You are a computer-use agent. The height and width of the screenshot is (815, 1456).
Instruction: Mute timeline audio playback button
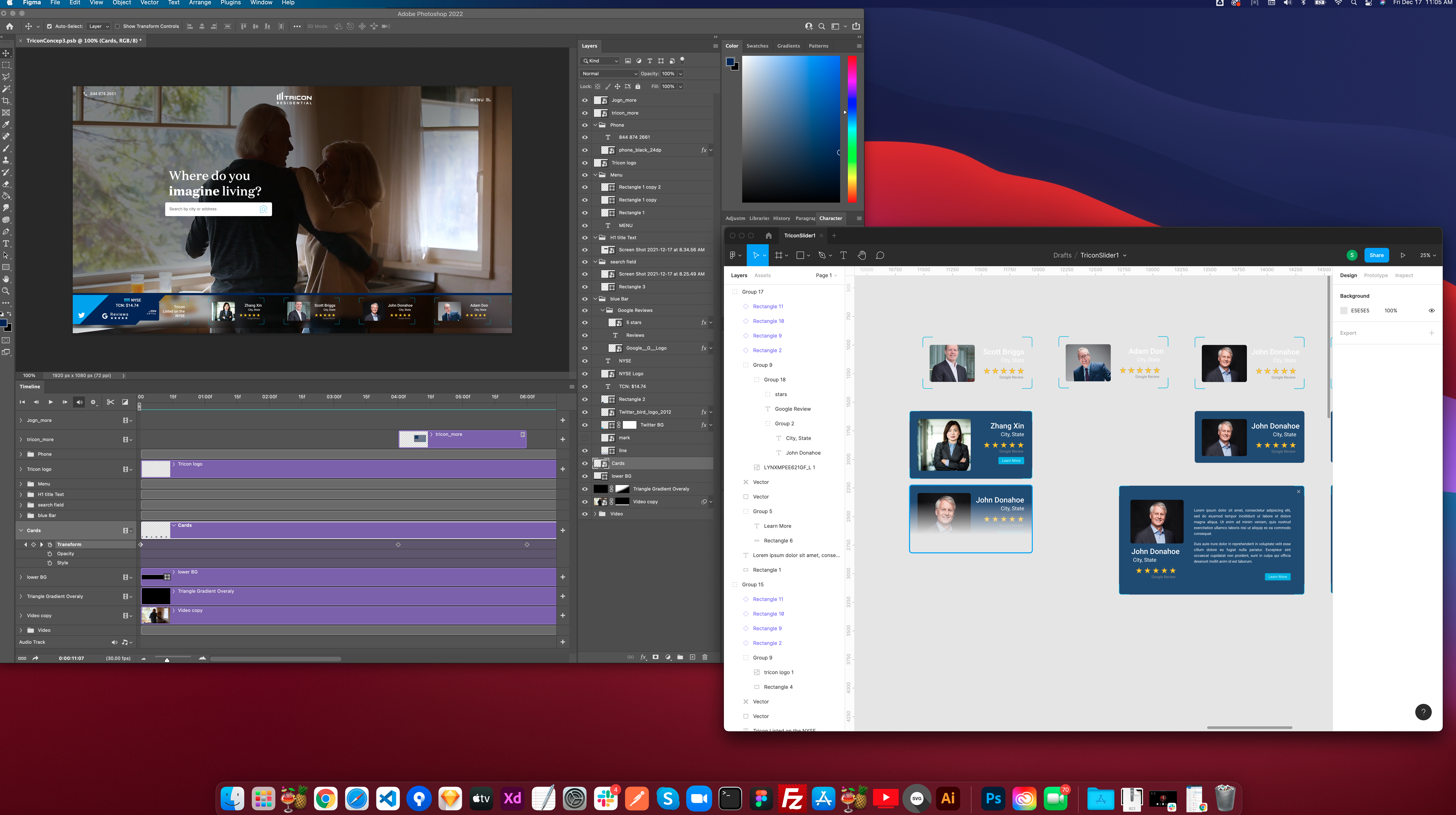pos(79,402)
